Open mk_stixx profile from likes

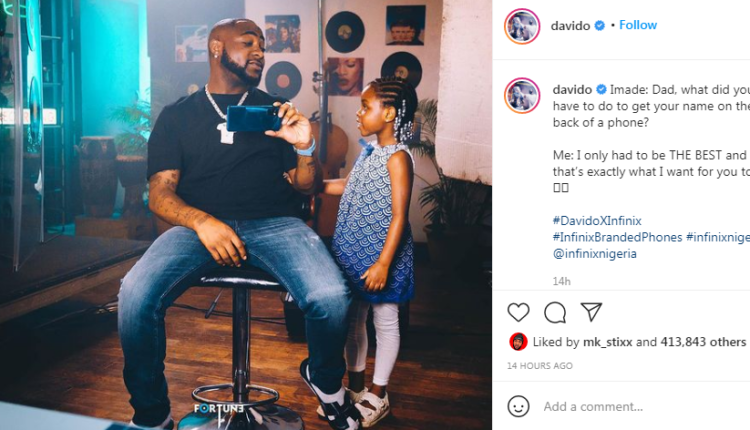607,342
